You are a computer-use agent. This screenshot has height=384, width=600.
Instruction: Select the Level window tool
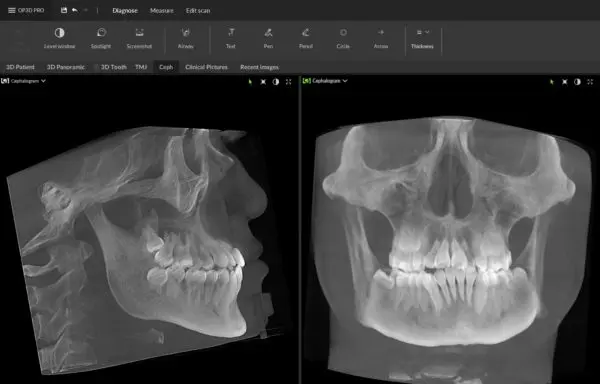[x=59, y=38]
